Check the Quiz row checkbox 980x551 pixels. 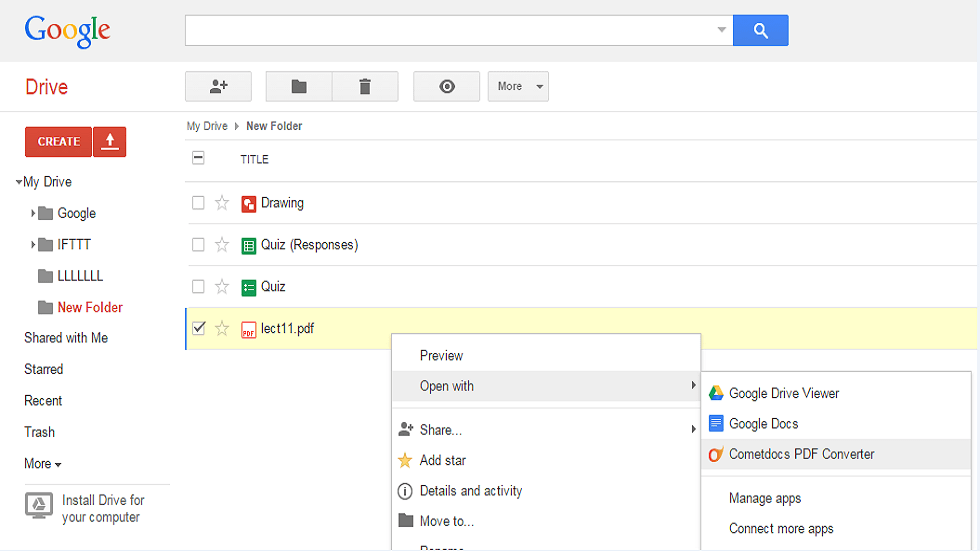198,287
